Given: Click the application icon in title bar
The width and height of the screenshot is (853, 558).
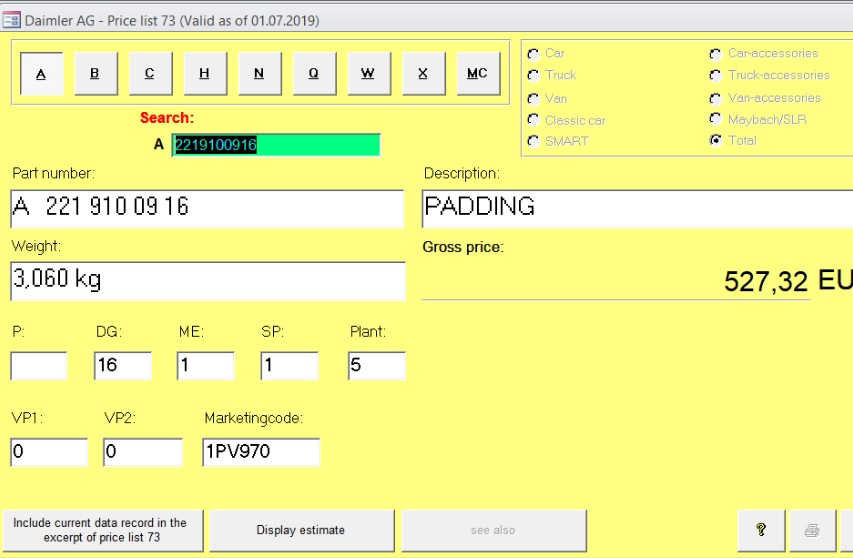Looking at the screenshot, I should [12, 20].
